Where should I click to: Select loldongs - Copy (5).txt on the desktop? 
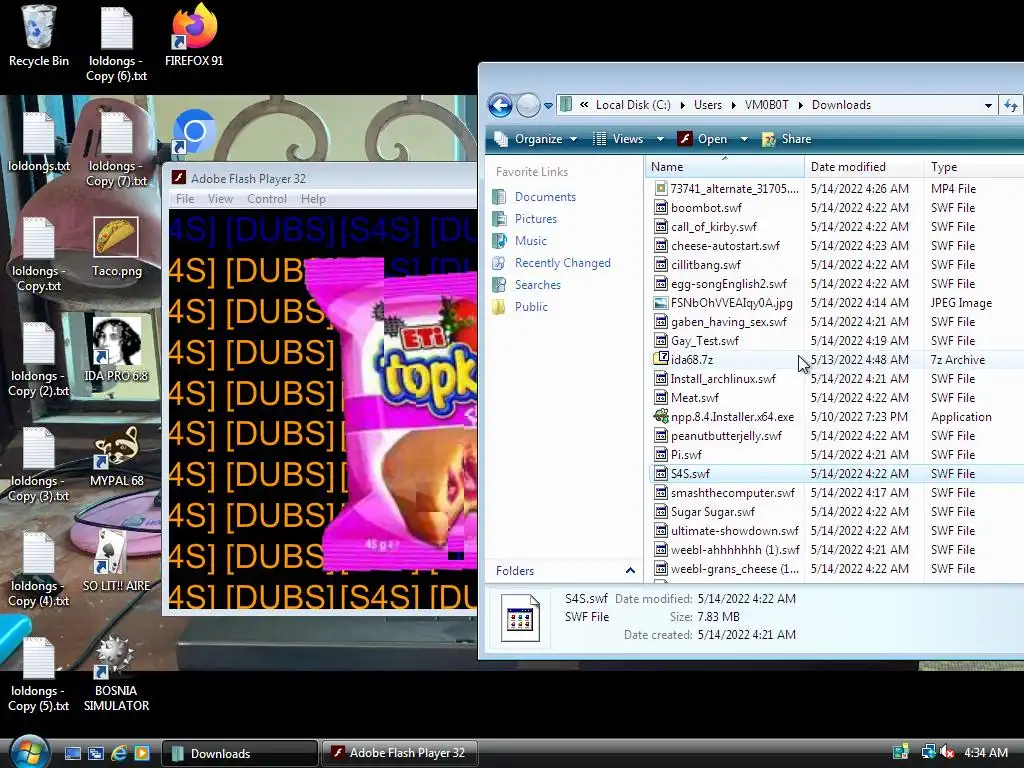39,674
